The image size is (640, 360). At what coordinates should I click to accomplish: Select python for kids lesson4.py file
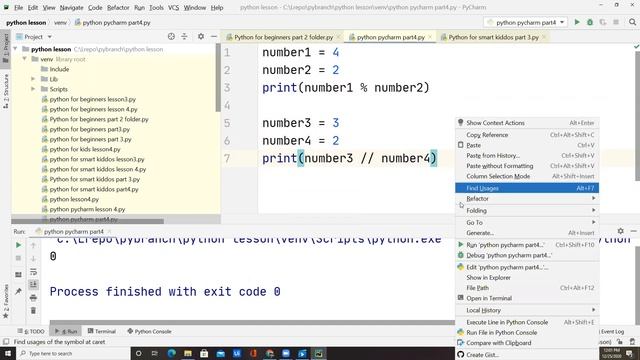[x=85, y=149]
